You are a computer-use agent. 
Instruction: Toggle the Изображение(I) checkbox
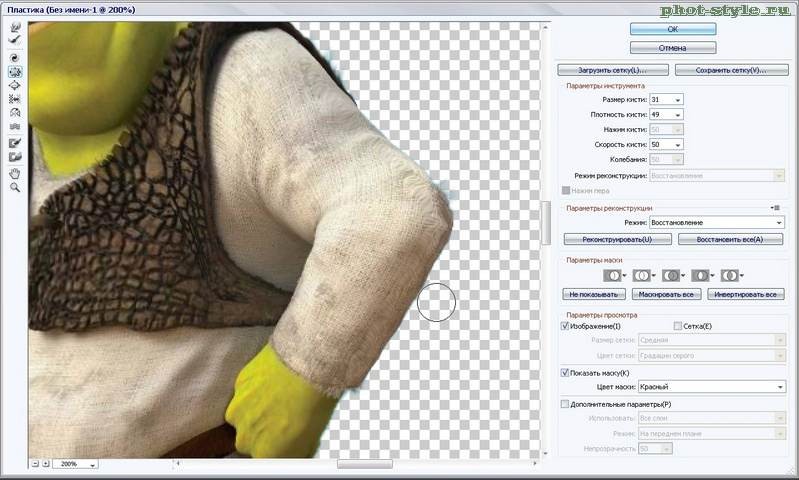(x=565, y=326)
